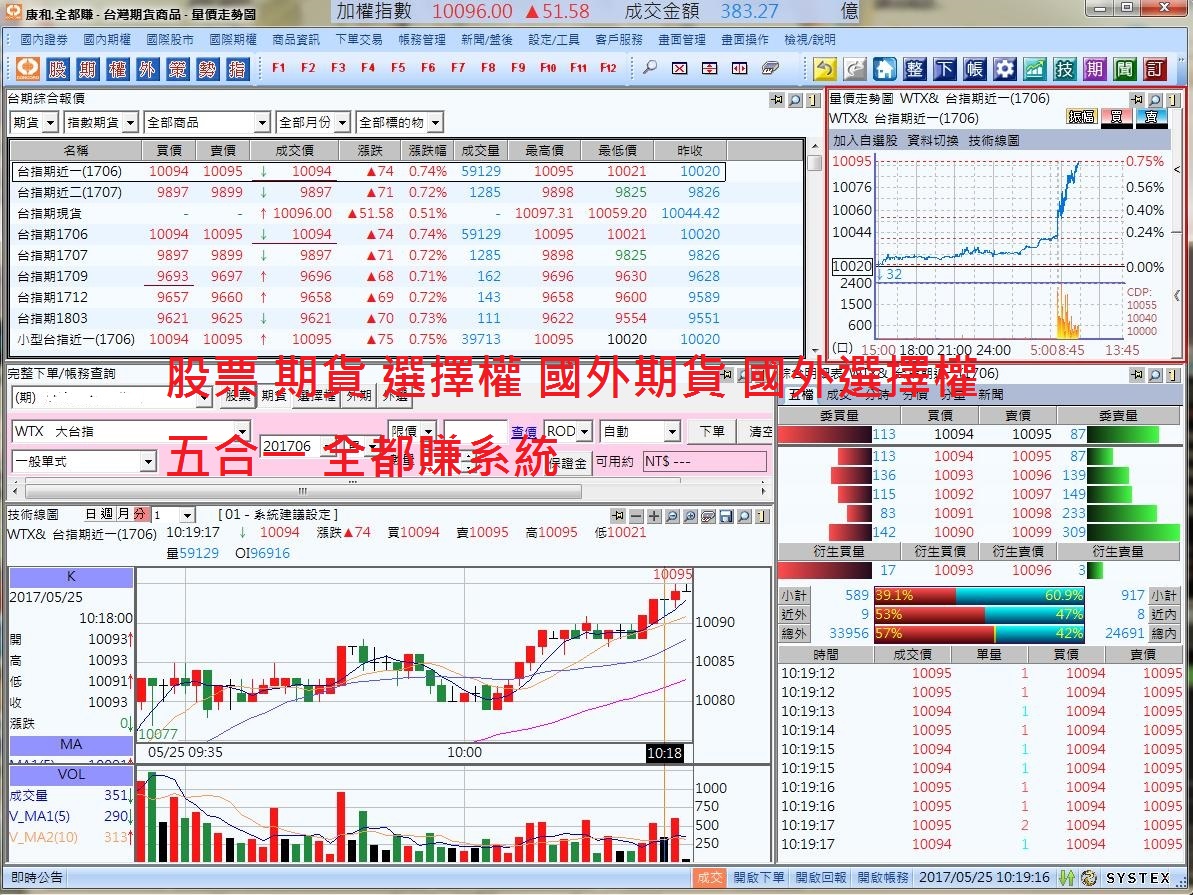Click the minus icon on technical chart toolbar
This screenshot has height=895, width=1193.
click(637, 517)
